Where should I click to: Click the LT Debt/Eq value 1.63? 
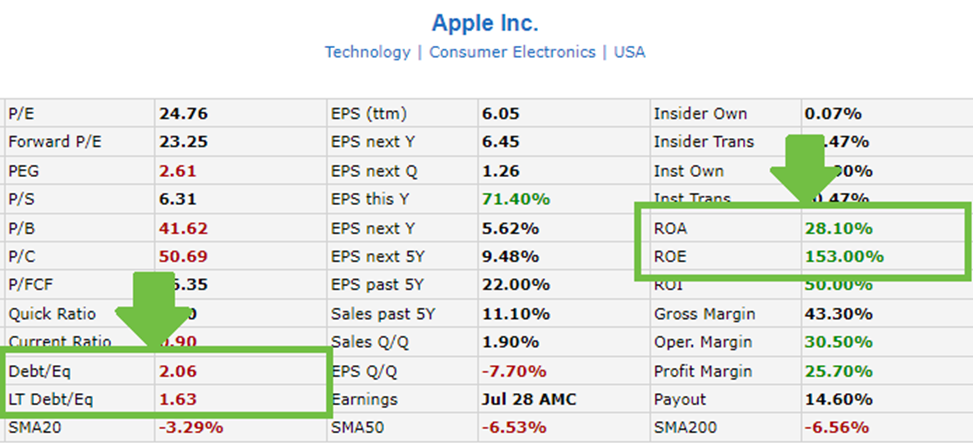click(x=176, y=399)
